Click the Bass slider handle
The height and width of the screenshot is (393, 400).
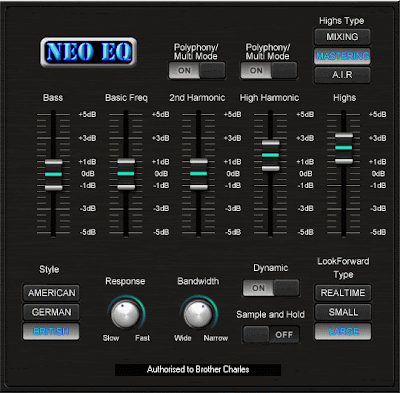pos(54,174)
